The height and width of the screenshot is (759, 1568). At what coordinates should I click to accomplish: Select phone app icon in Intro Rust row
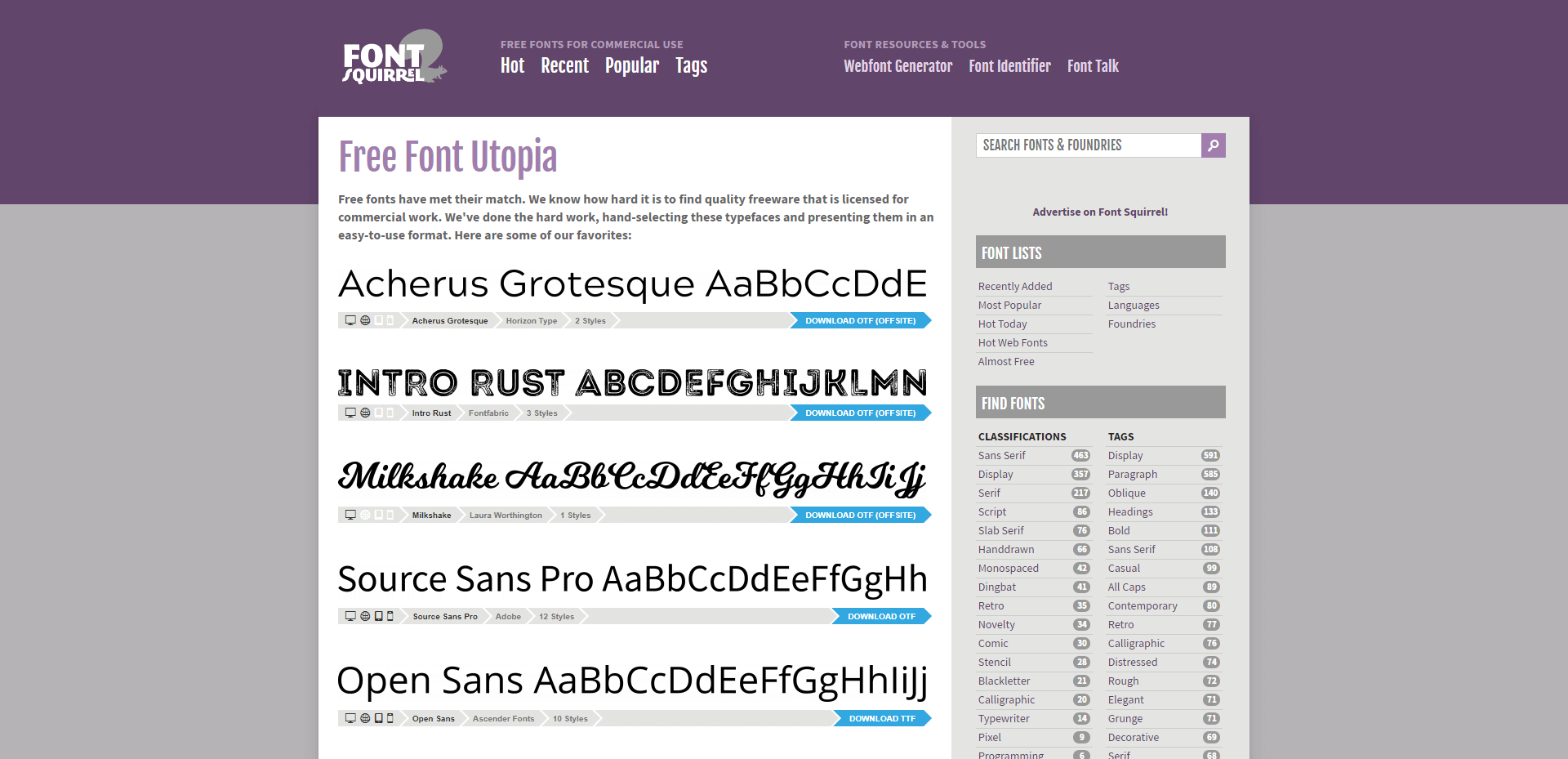click(x=390, y=413)
